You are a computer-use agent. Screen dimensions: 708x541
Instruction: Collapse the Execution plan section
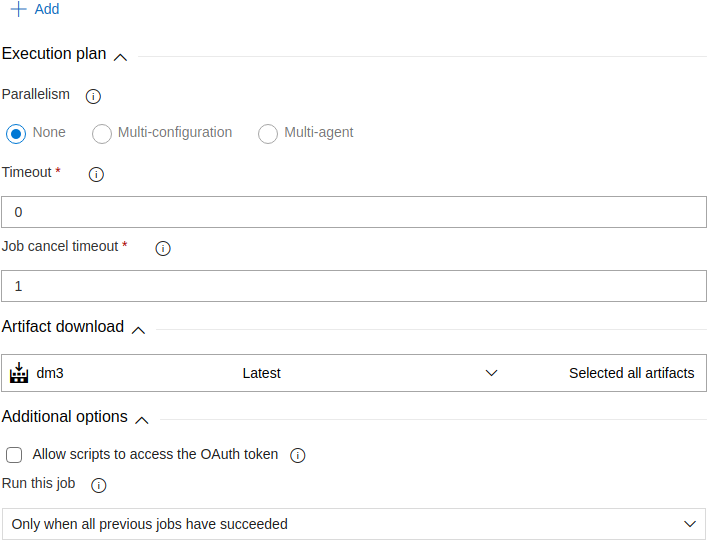click(121, 57)
